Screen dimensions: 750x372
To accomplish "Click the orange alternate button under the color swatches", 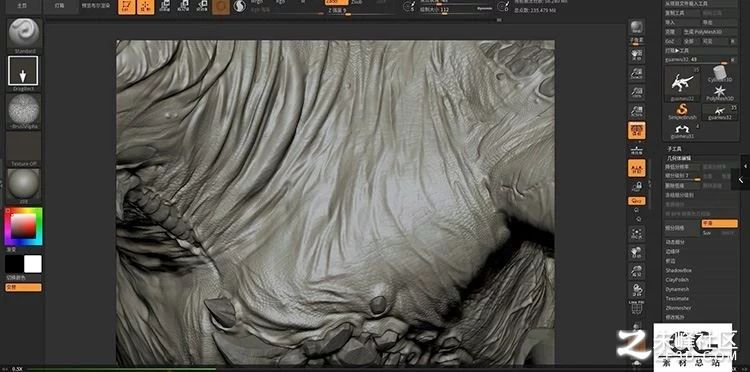I will click(23, 287).
